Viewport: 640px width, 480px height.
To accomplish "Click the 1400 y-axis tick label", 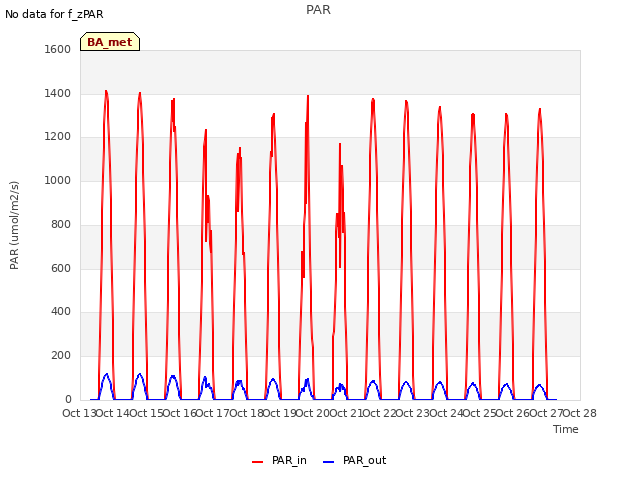I will pyautogui.click(x=58, y=93).
